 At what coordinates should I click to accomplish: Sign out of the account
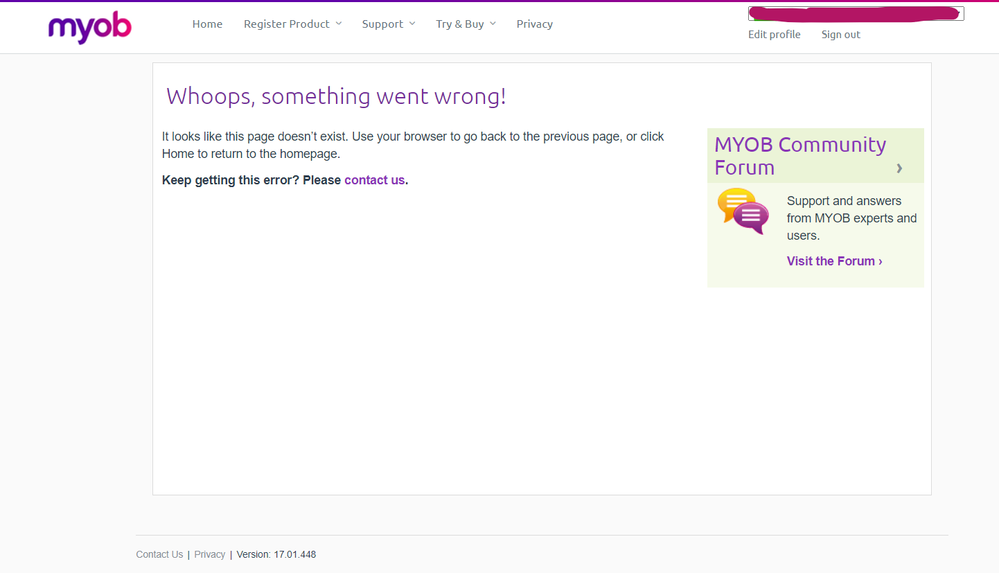840,34
